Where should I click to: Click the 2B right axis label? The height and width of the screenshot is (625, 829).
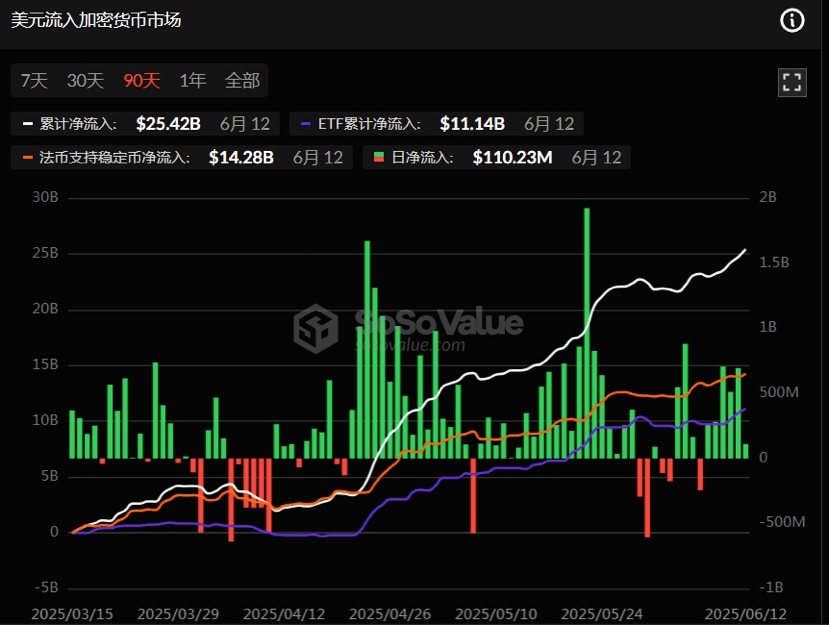point(768,197)
